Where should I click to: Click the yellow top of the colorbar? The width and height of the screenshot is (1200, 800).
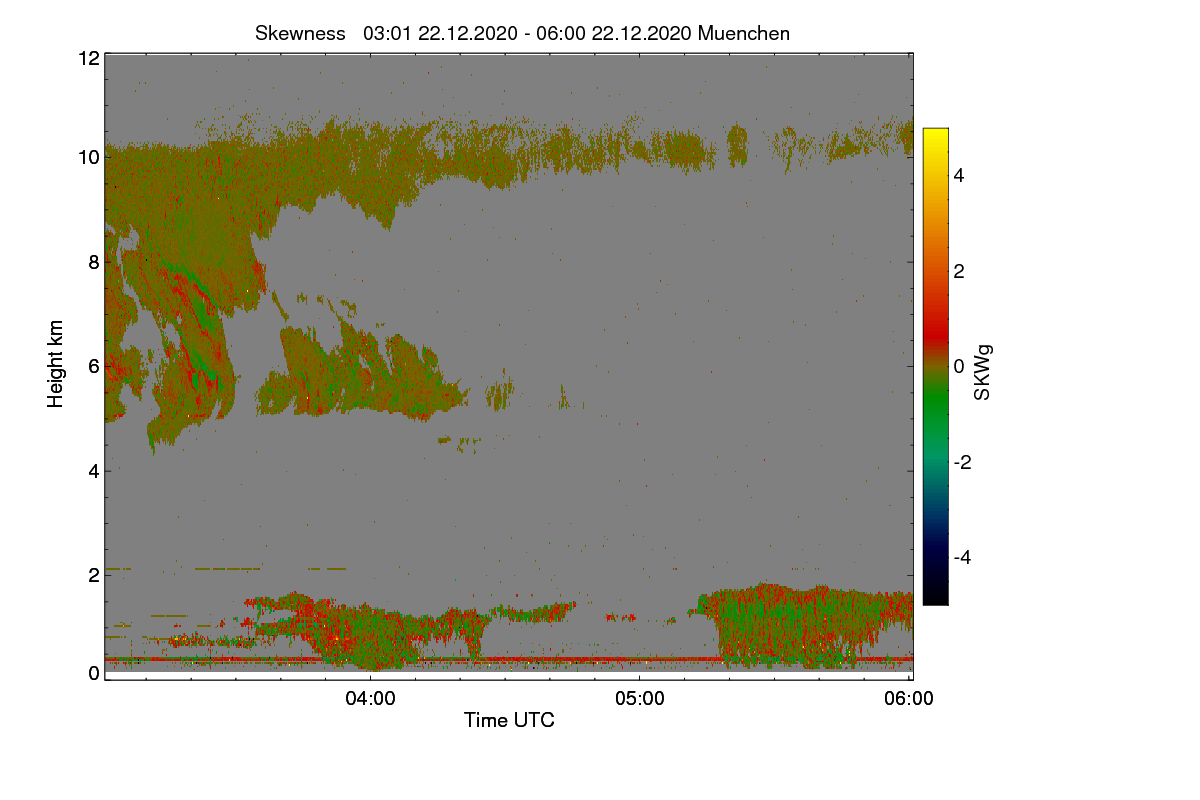(935, 137)
